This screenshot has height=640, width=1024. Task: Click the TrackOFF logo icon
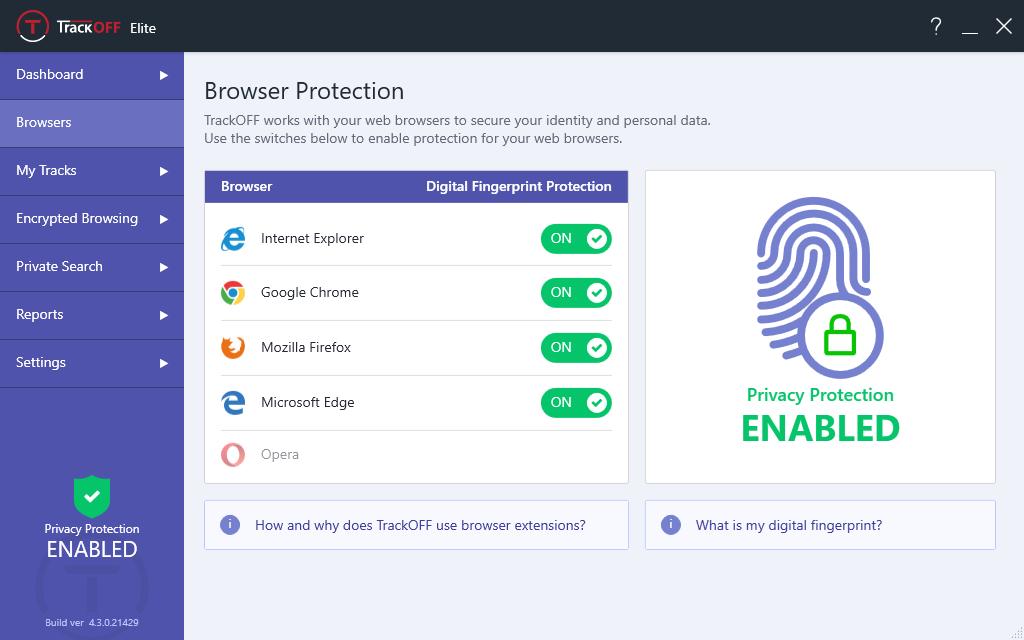tap(33, 27)
